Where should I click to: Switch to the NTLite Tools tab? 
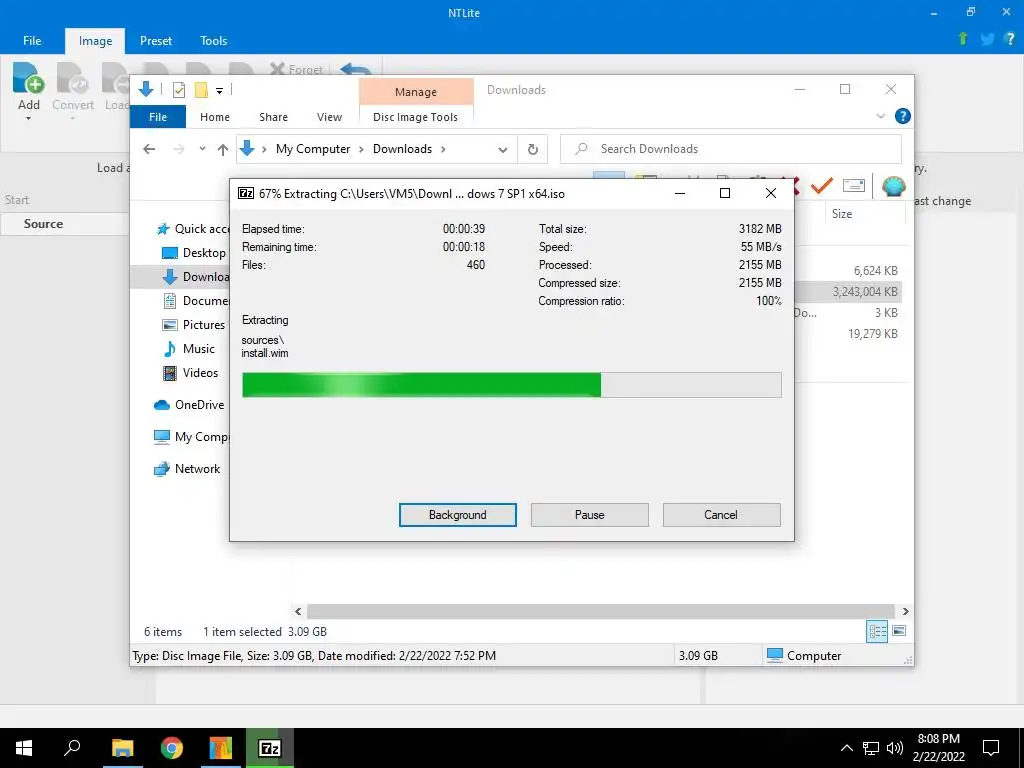pos(214,40)
